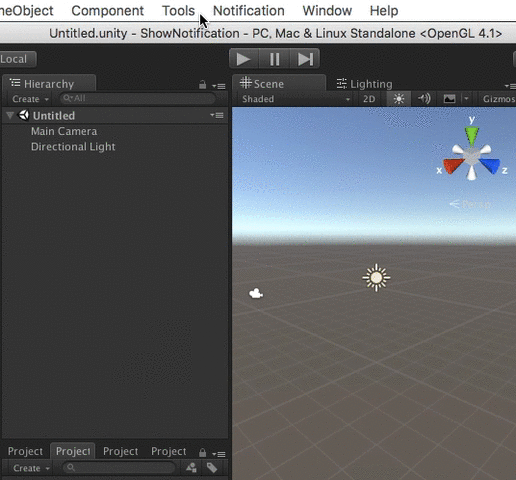Click Search by Label tag icon
This screenshot has height=480, width=516.
212,468
